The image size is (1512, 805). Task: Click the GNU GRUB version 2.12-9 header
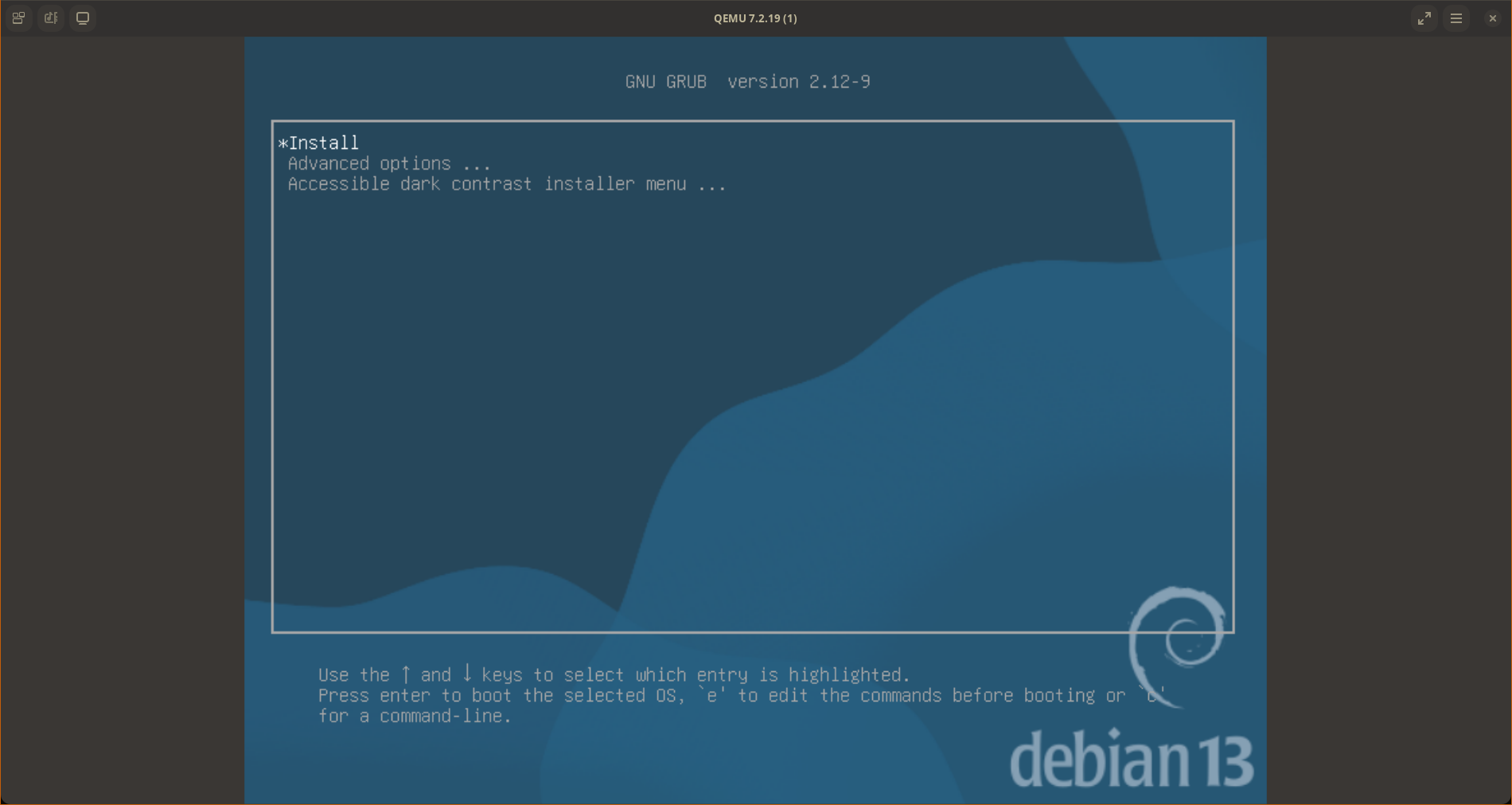click(x=747, y=81)
